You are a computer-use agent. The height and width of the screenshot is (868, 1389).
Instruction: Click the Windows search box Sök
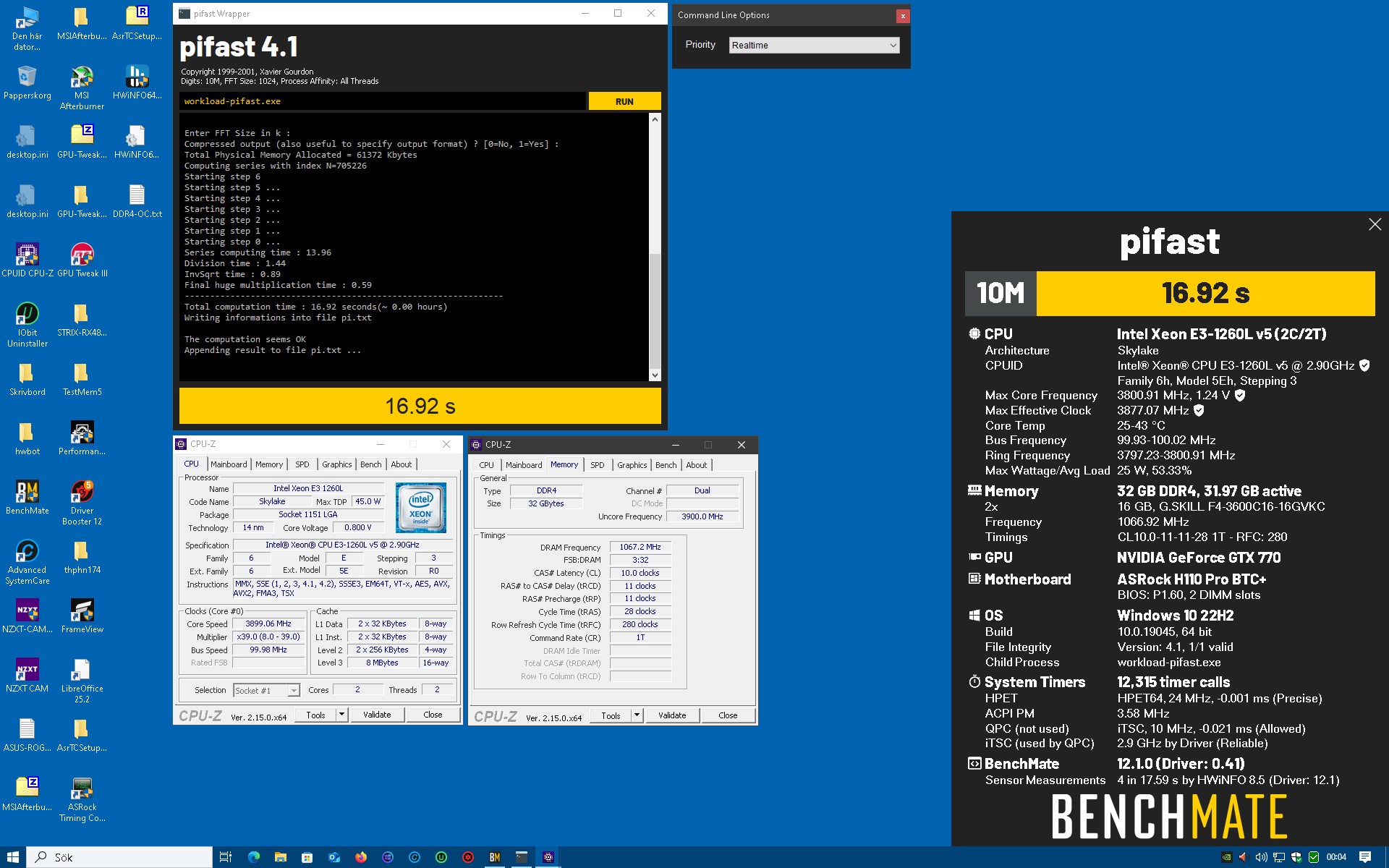tap(120, 857)
